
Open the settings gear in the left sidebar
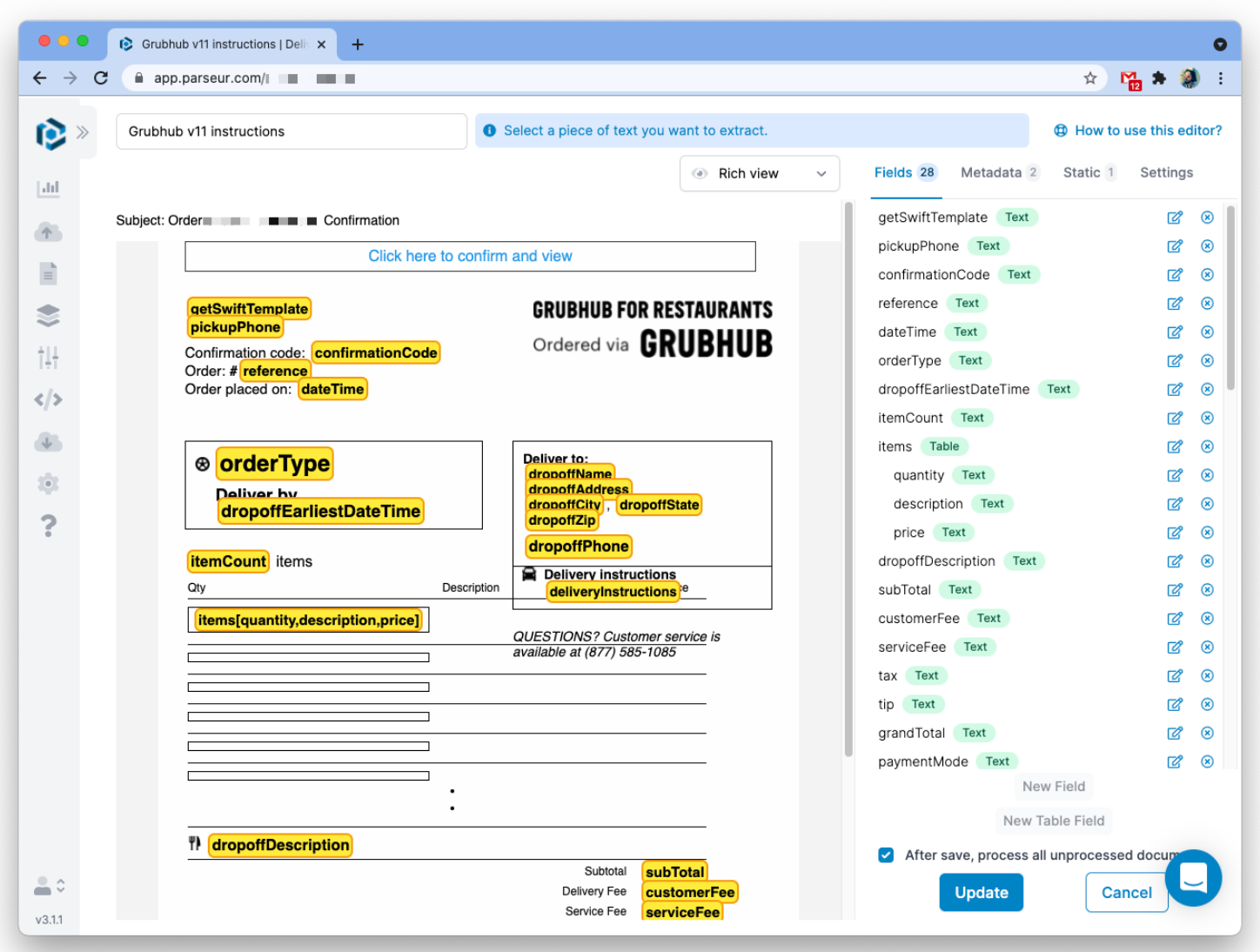click(49, 483)
